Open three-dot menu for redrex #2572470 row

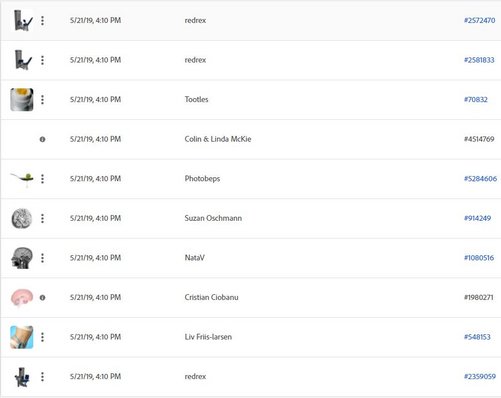point(42,21)
